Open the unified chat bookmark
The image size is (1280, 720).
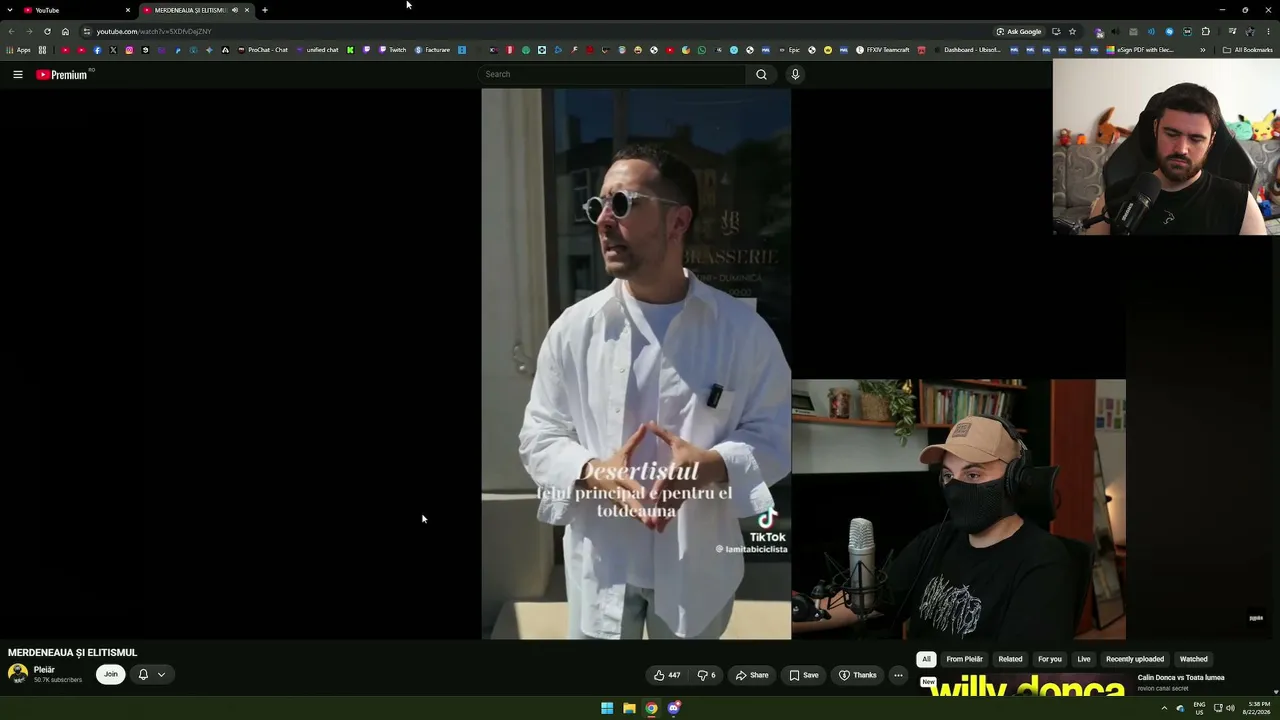pos(318,50)
